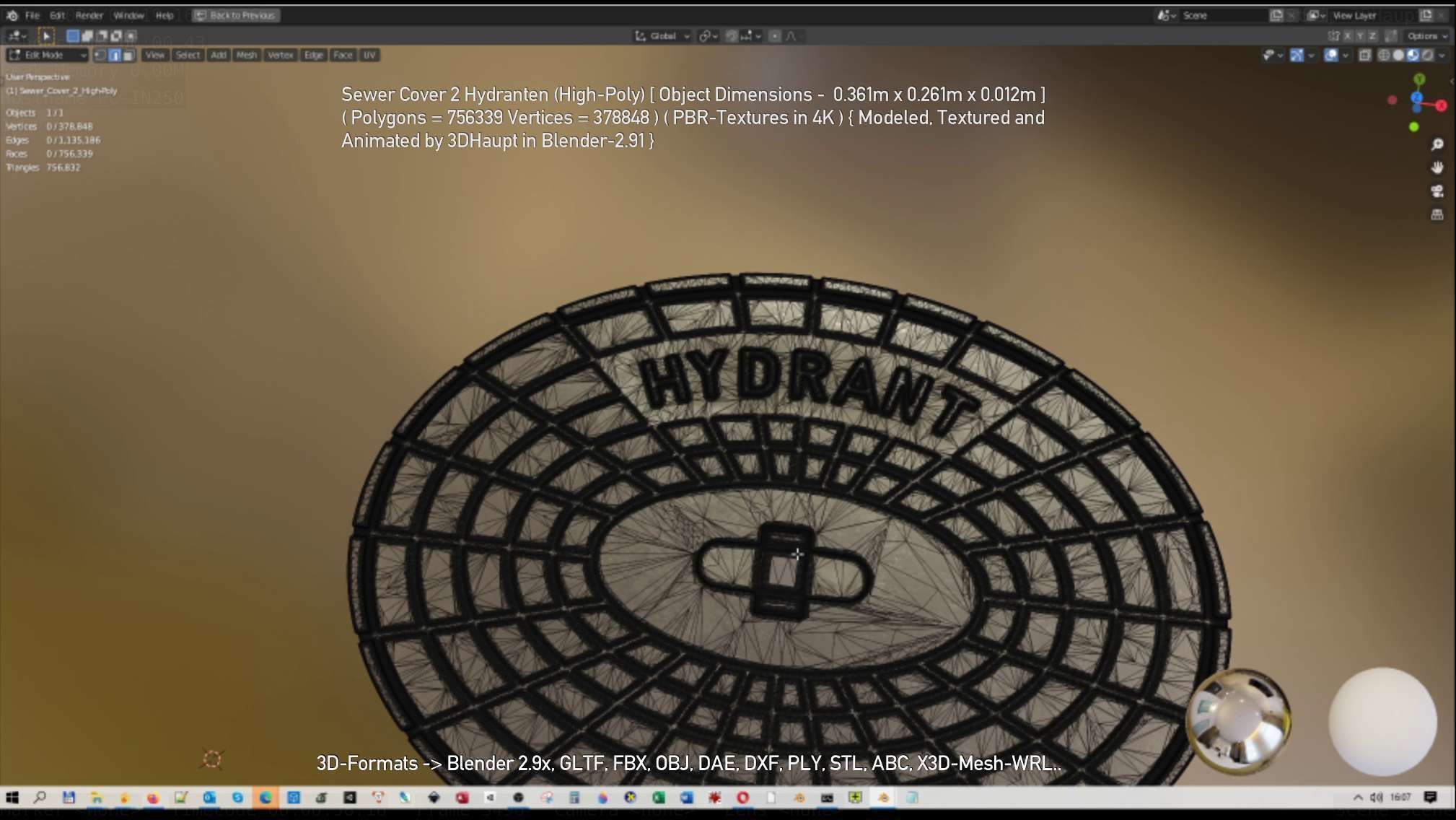Click the new scene icon

click(1276, 15)
